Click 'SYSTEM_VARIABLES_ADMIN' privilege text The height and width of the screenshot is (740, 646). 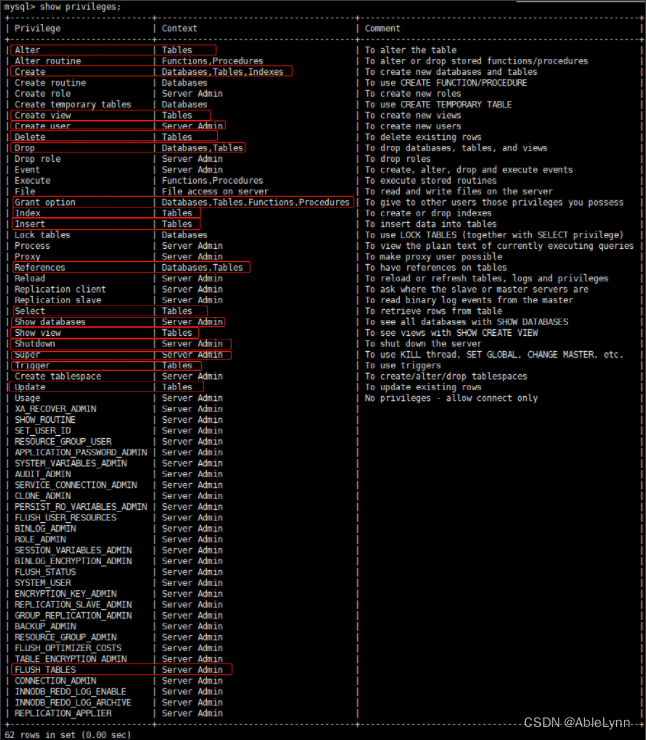[x=70, y=463]
